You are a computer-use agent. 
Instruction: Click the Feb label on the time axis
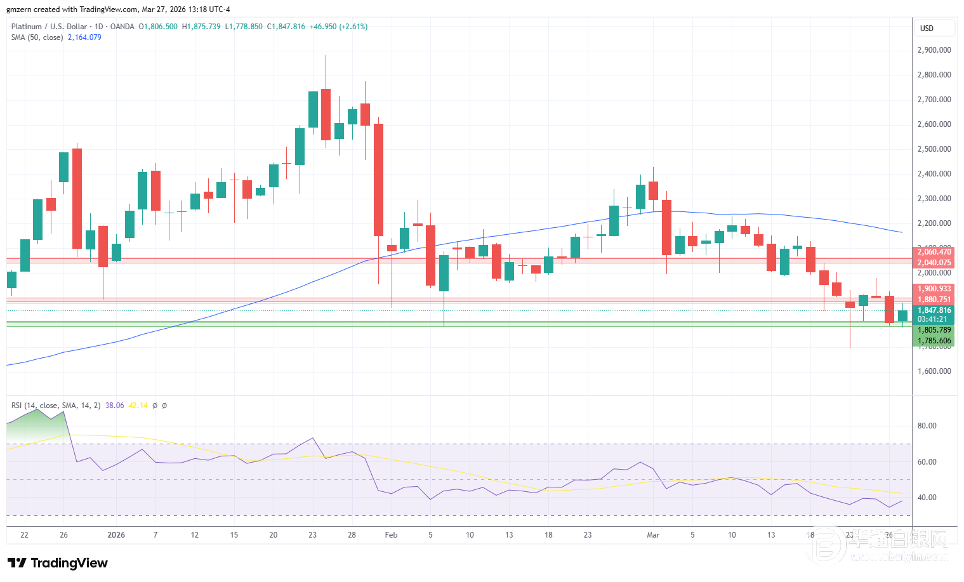coord(390,535)
